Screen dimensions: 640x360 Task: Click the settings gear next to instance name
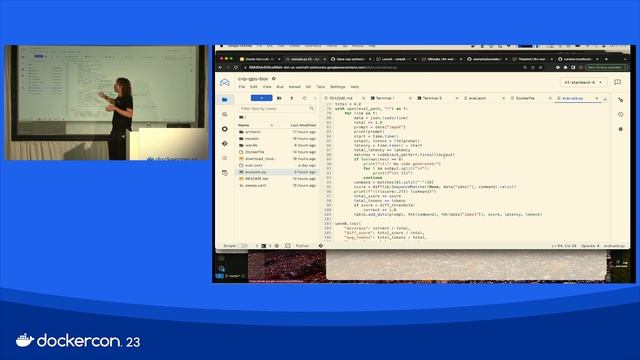click(274, 78)
